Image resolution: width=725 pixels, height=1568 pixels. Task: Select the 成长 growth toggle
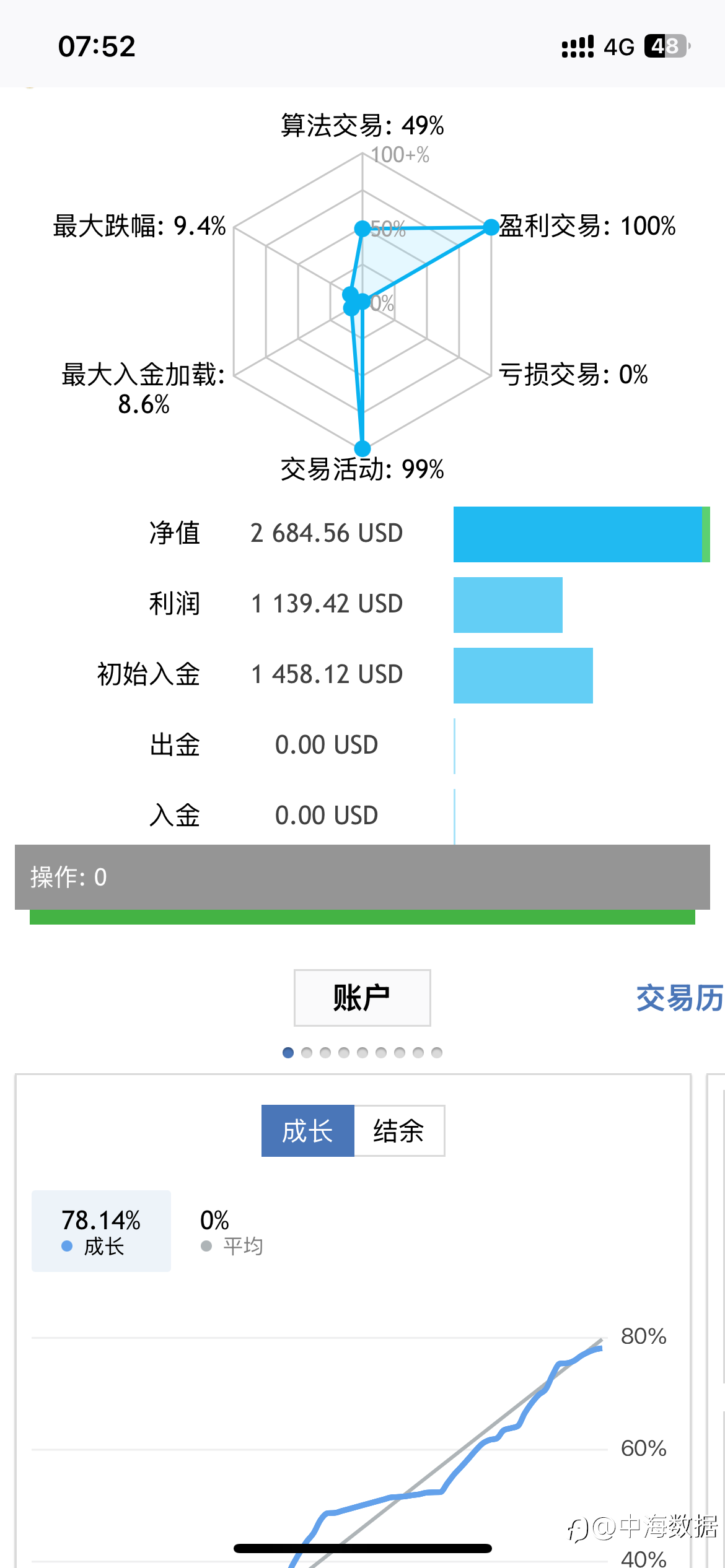[x=308, y=1131]
